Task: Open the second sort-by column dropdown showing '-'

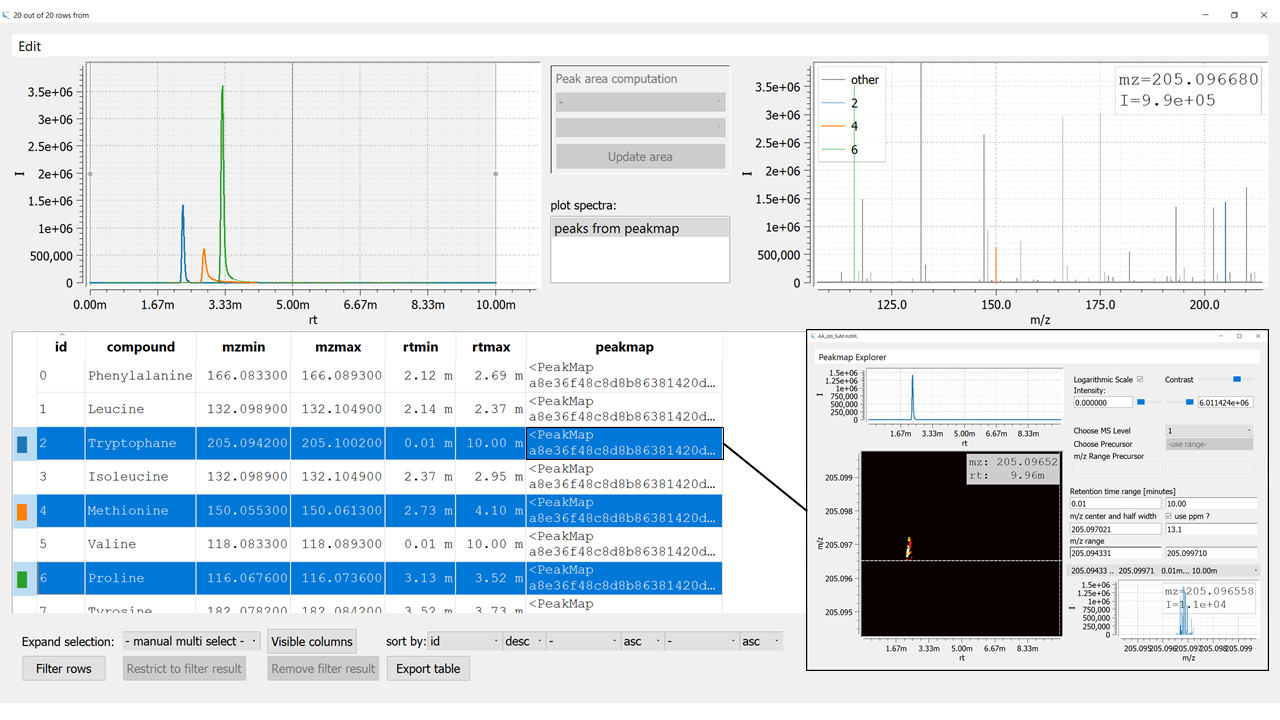Action: [582, 641]
